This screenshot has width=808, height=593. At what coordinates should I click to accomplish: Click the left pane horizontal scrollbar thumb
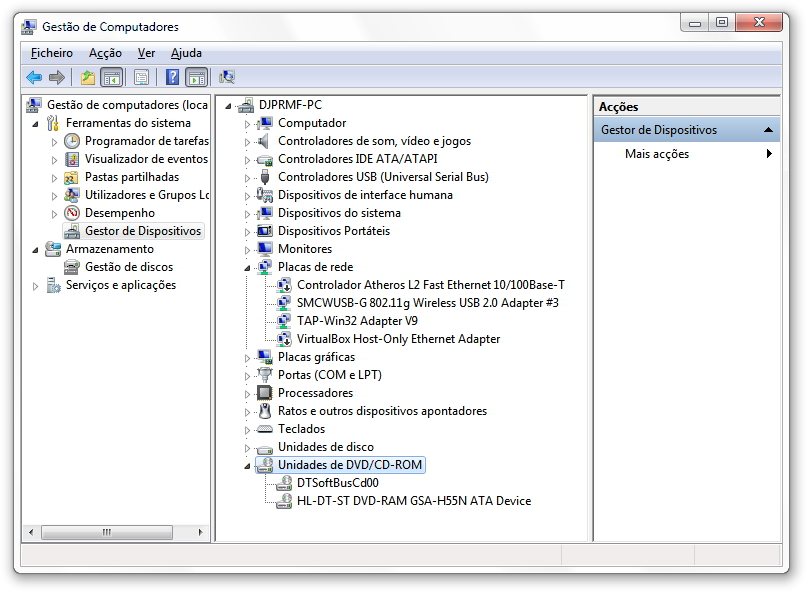(107, 532)
